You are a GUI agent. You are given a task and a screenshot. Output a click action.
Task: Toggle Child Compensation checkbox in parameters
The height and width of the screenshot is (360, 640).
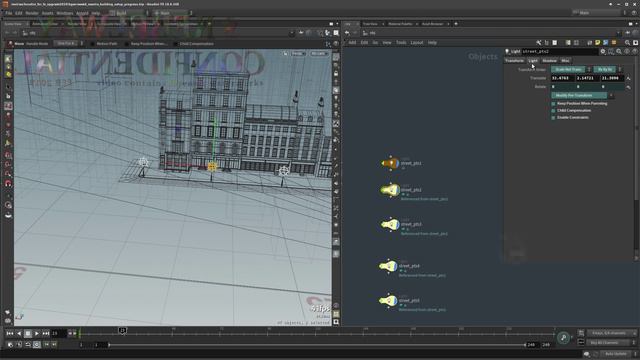(x=553, y=111)
